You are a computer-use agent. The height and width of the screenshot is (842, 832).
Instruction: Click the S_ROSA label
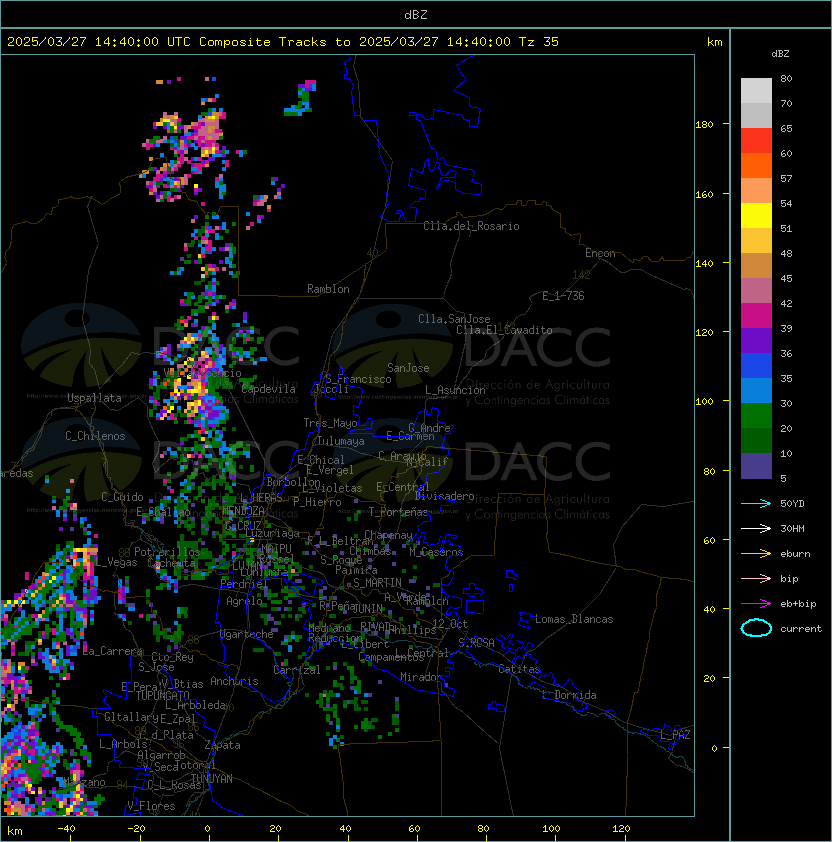pyautogui.click(x=476, y=643)
